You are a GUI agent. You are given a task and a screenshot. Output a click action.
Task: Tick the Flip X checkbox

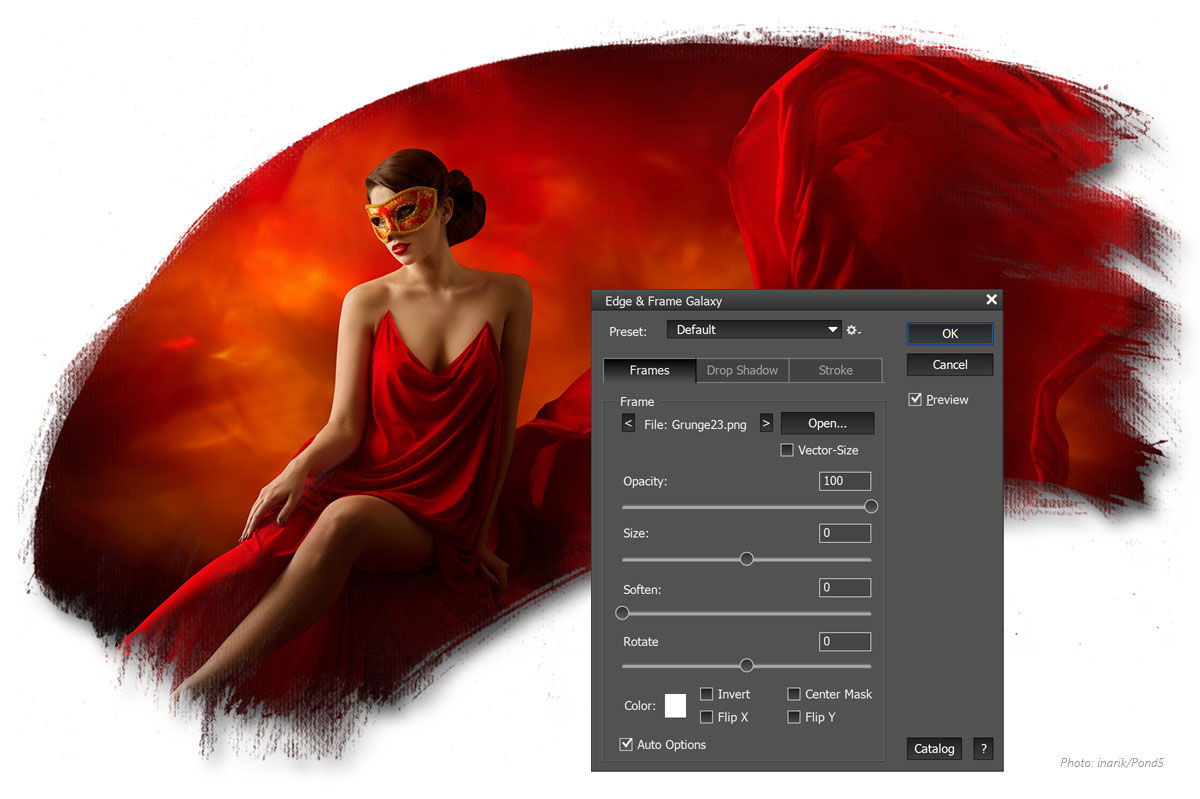click(707, 717)
